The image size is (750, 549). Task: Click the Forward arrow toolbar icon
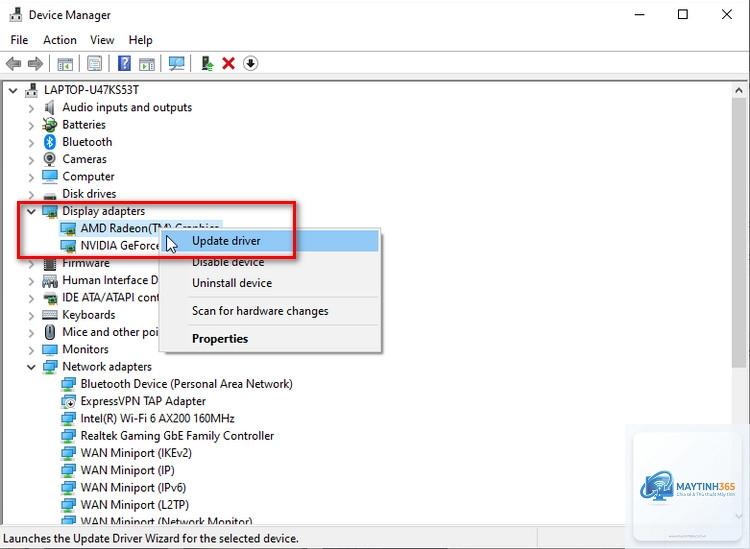[35, 64]
